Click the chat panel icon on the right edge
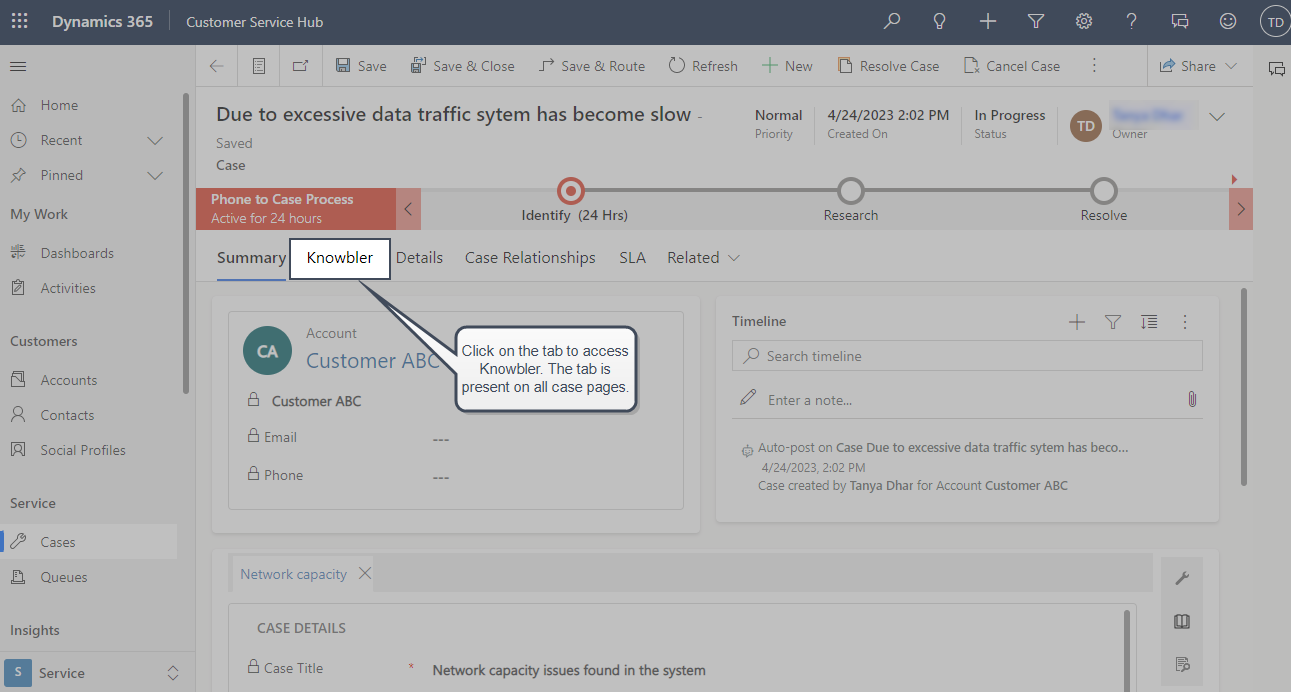 click(x=1276, y=69)
